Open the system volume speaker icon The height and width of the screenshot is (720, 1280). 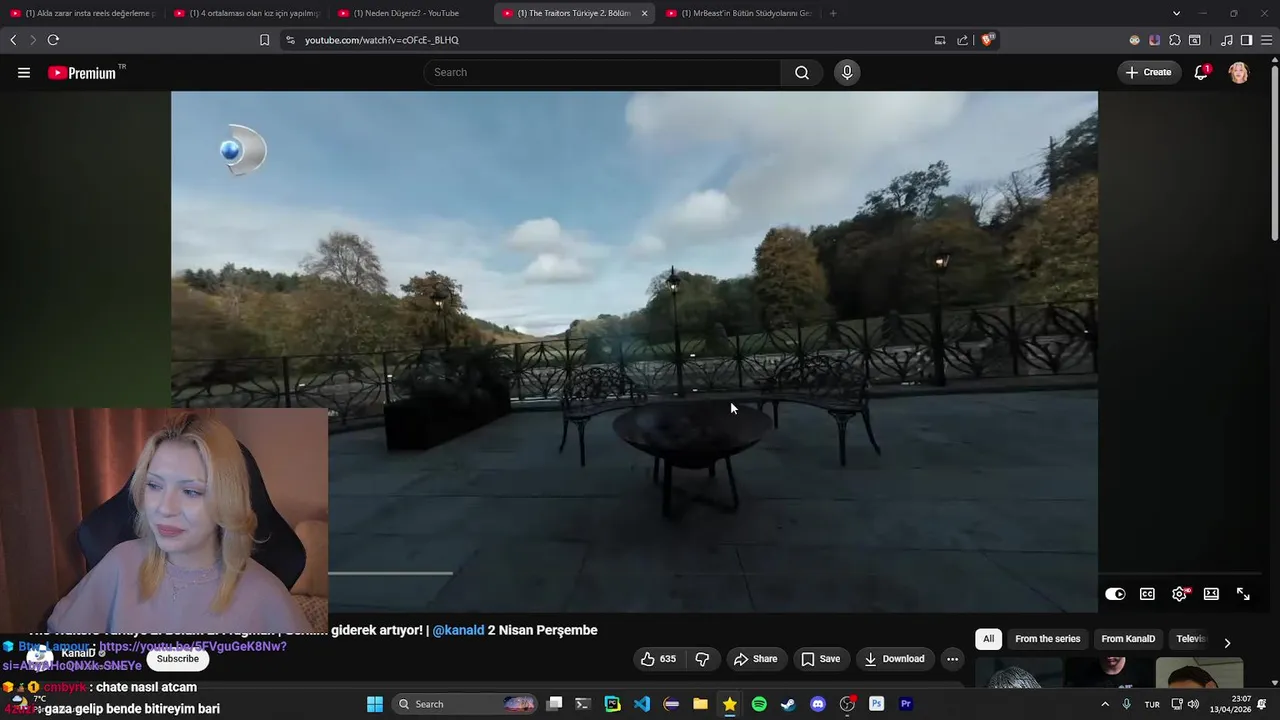[x=1193, y=704]
